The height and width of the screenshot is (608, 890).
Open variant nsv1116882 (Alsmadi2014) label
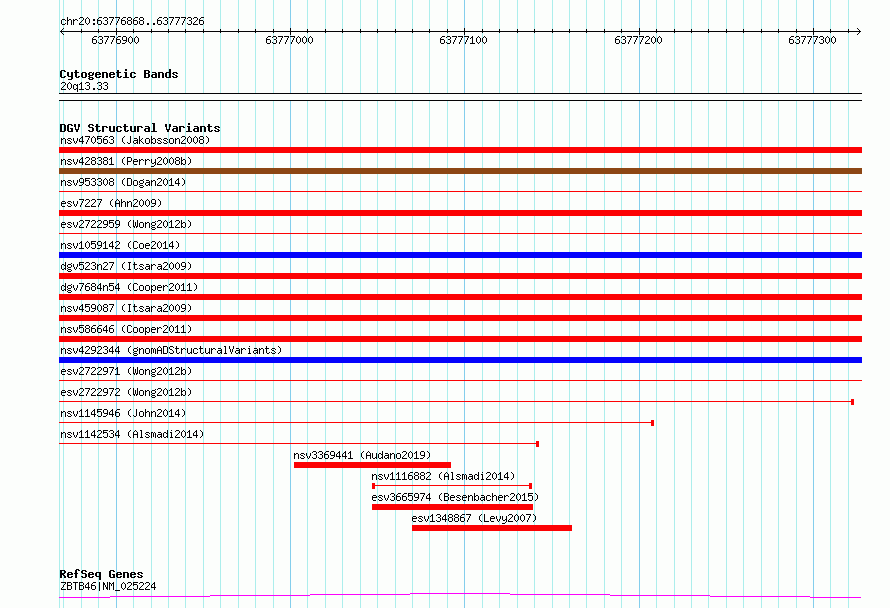coord(443,476)
